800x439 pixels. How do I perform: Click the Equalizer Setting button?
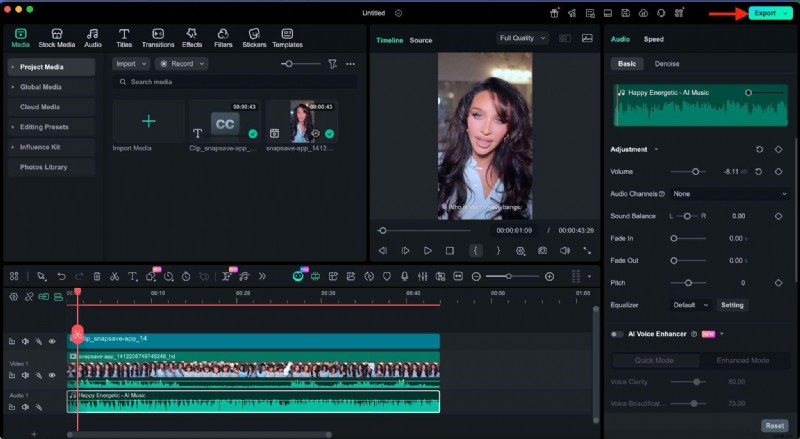(732, 305)
